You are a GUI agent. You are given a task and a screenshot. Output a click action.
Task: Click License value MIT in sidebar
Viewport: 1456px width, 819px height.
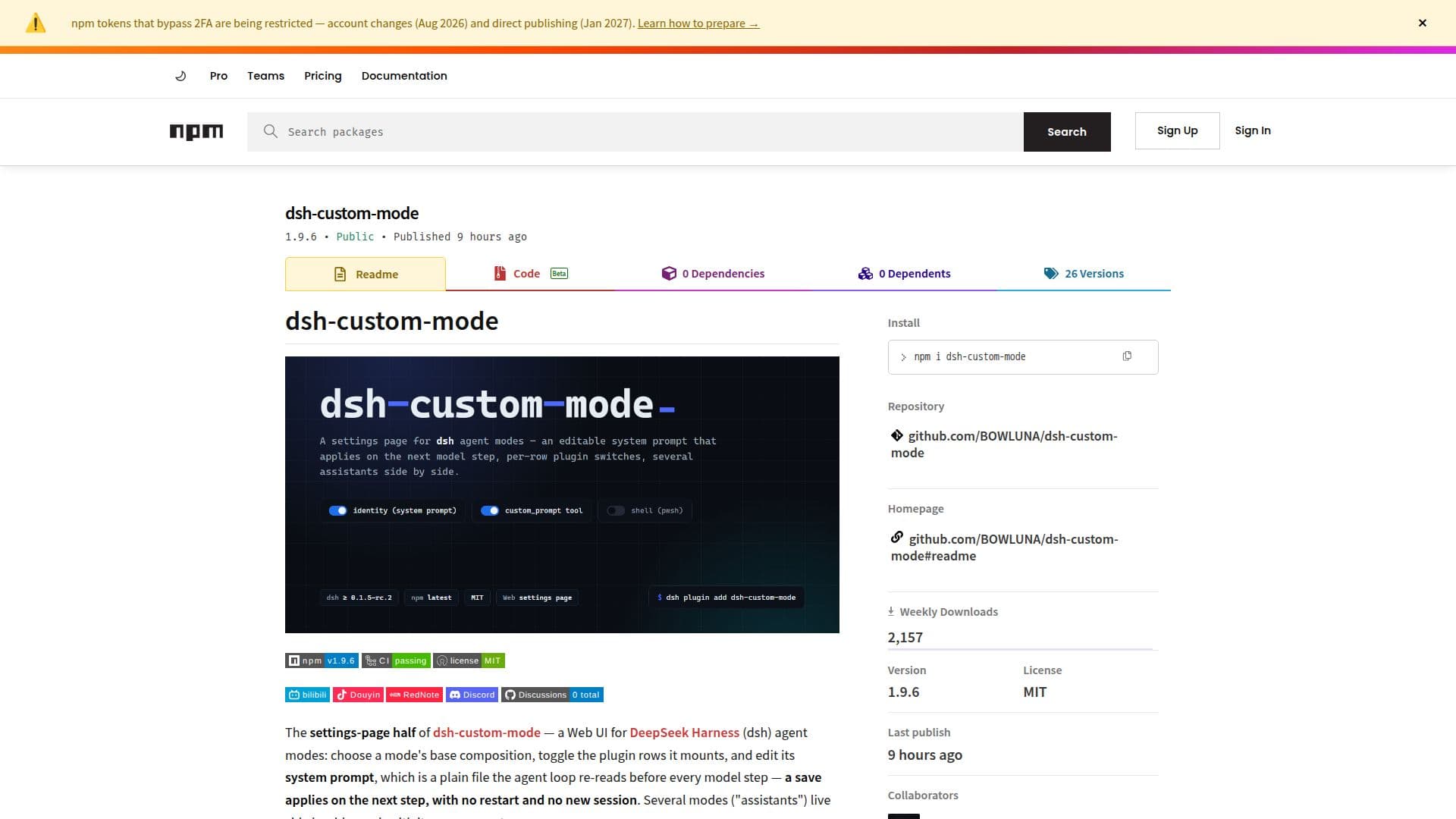pos(1034,692)
